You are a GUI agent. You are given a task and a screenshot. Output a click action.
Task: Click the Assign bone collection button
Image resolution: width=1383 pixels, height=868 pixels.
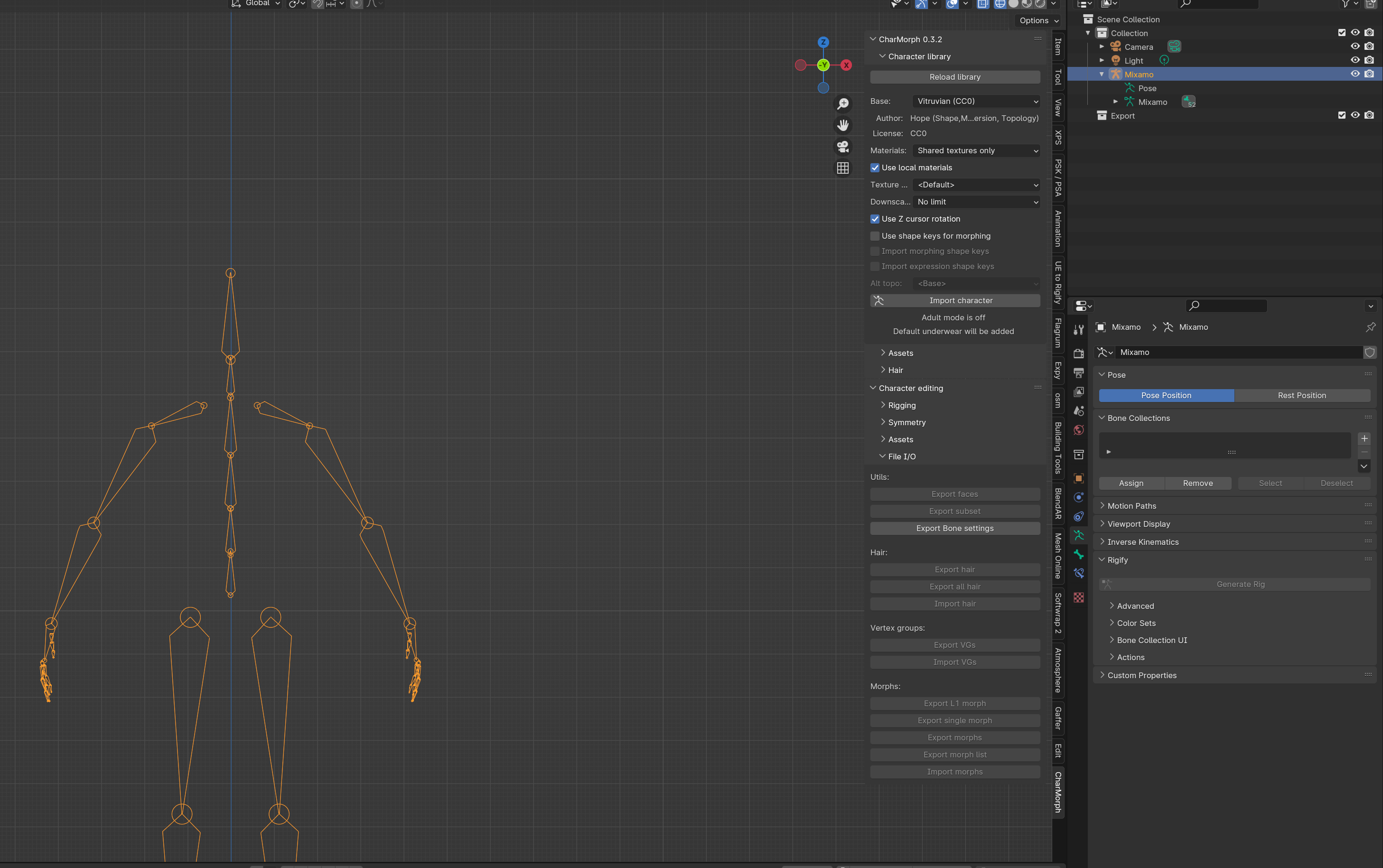(x=1131, y=484)
